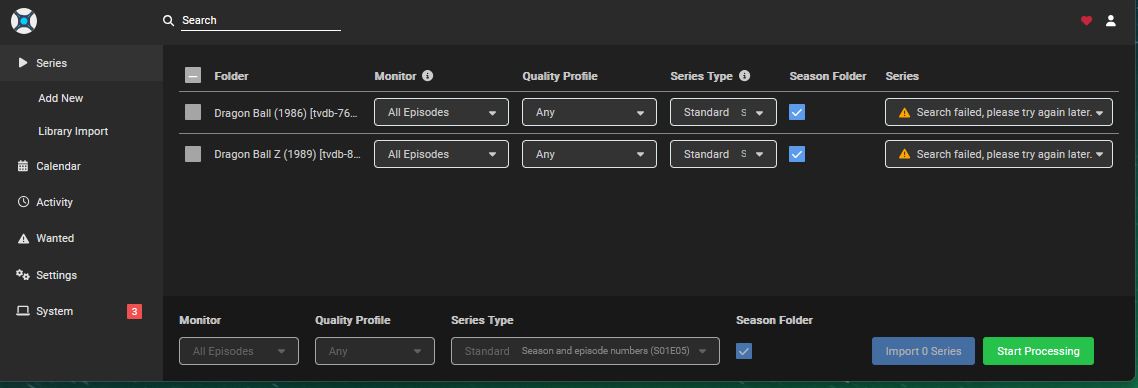
Task: Click the Series Type info icon
Action: (x=744, y=75)
